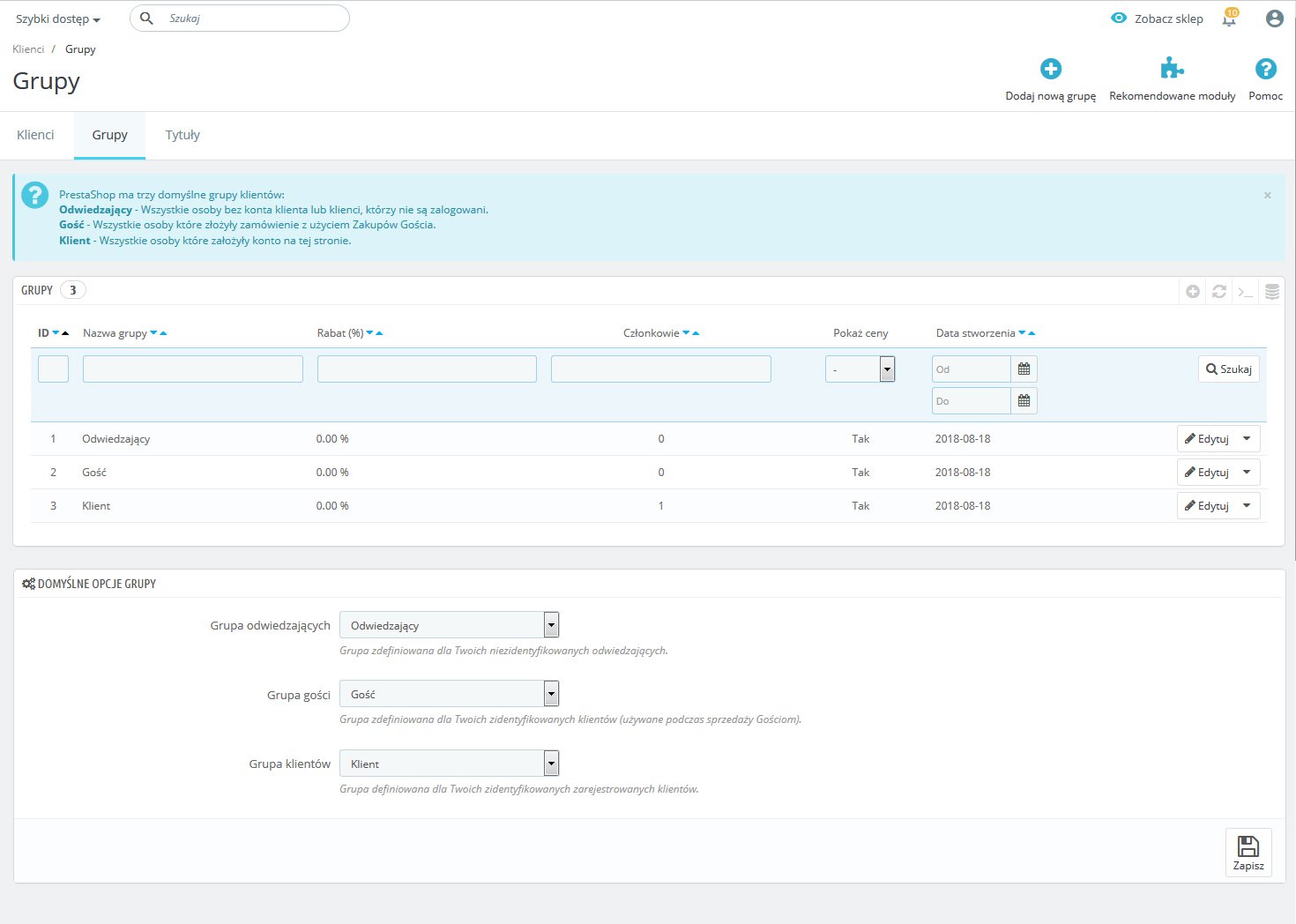Show the SQL query terminal icon

coord(1245,292)
